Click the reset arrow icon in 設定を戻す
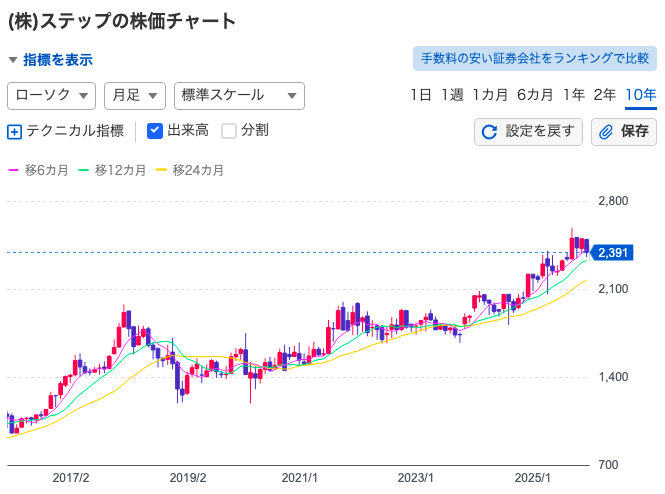 [x=490, y=132]
